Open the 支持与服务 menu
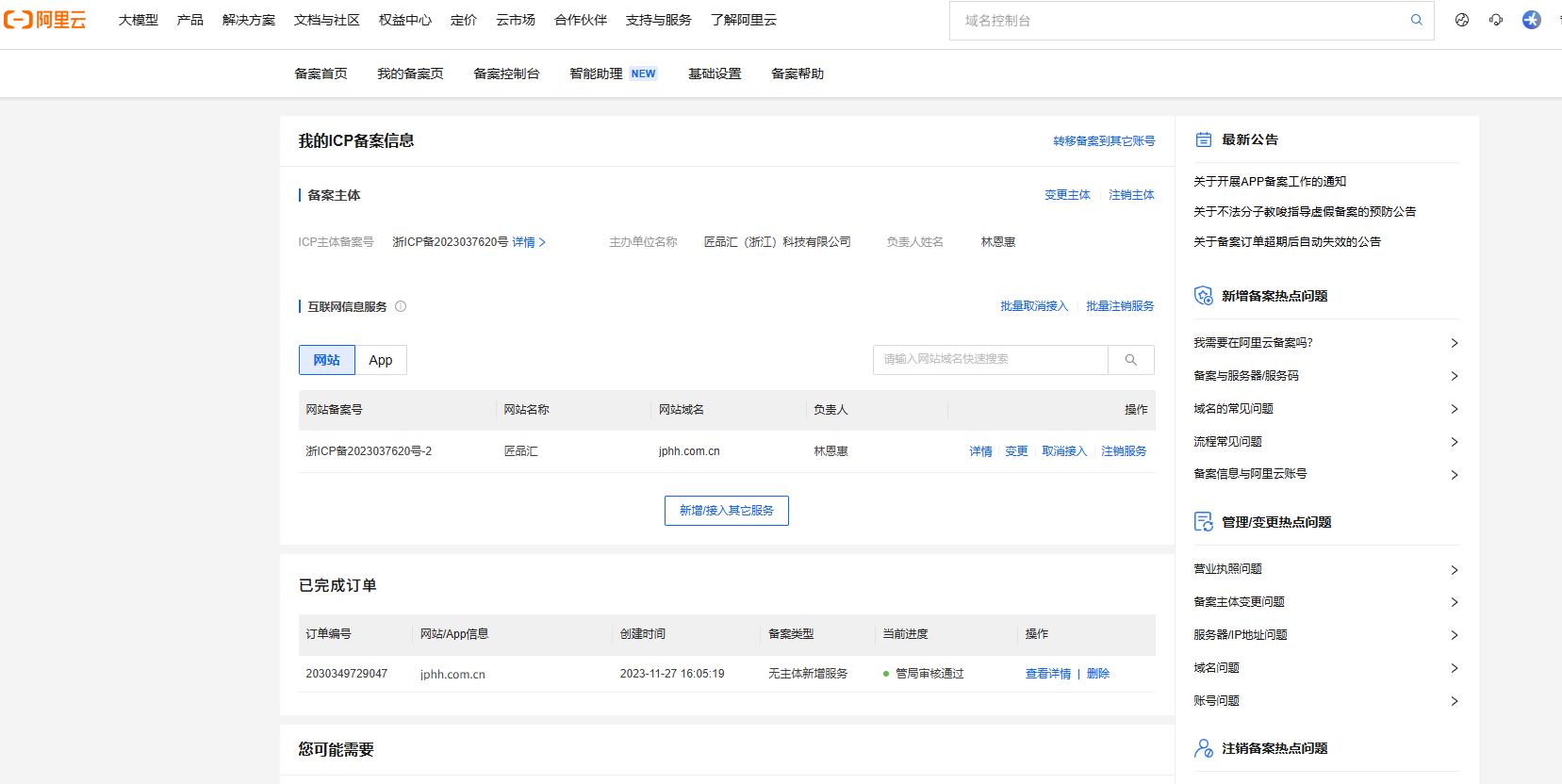Image resolution: width=1562 pixels, height=784 pixels. click(659, 20)
